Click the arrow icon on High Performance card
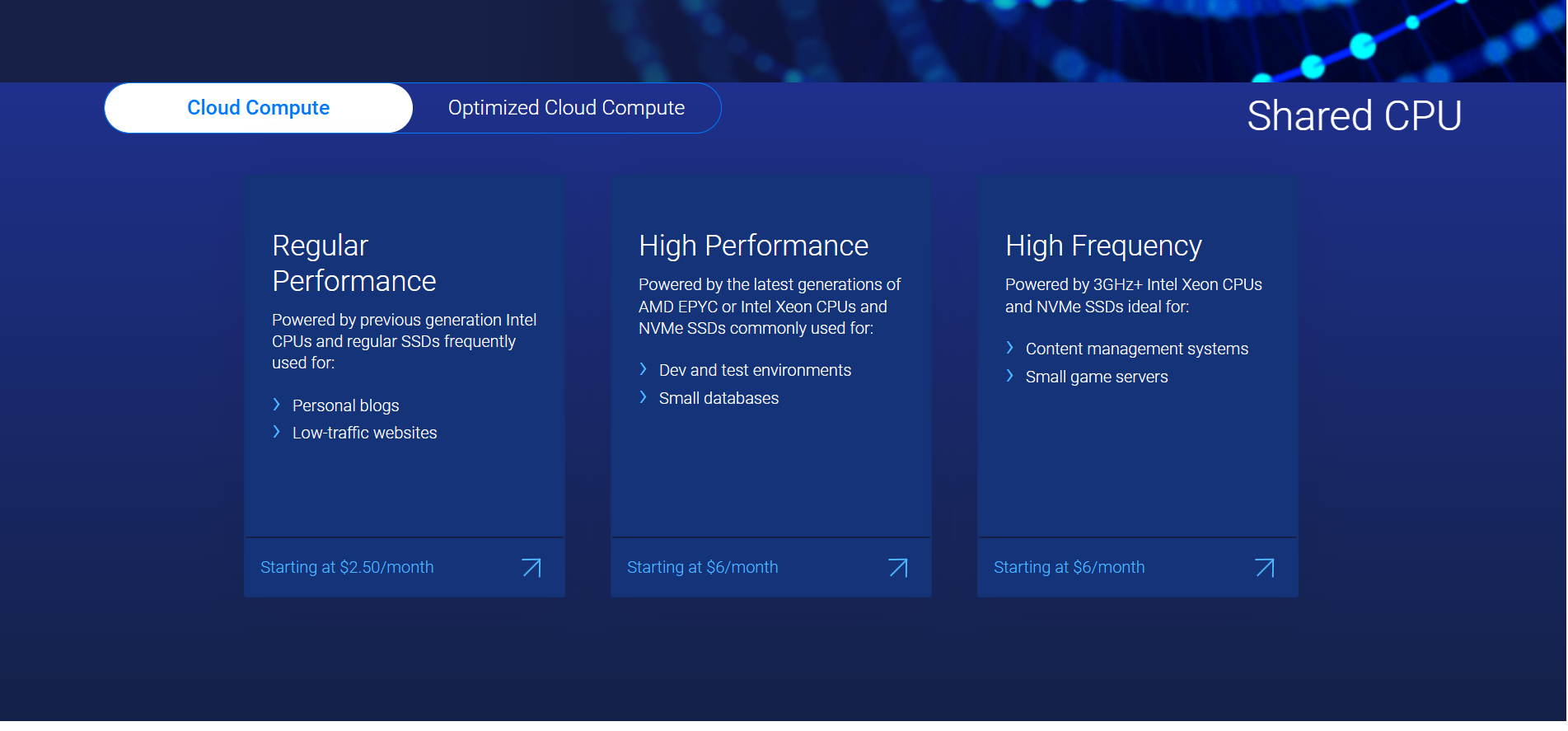Image resolution: width=1568 pixels, height=731 pixels. [x=898, y=568]
